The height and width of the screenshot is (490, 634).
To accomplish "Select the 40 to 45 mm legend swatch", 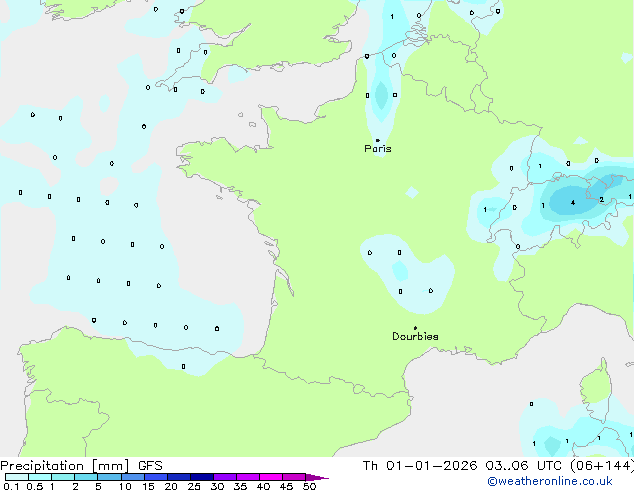I will tap(271, 477).
